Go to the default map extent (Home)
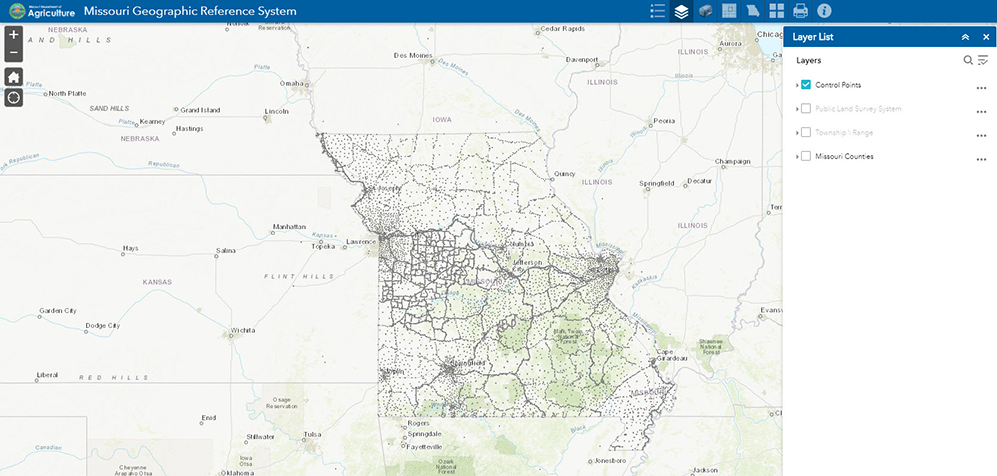 tap(13, 77)
